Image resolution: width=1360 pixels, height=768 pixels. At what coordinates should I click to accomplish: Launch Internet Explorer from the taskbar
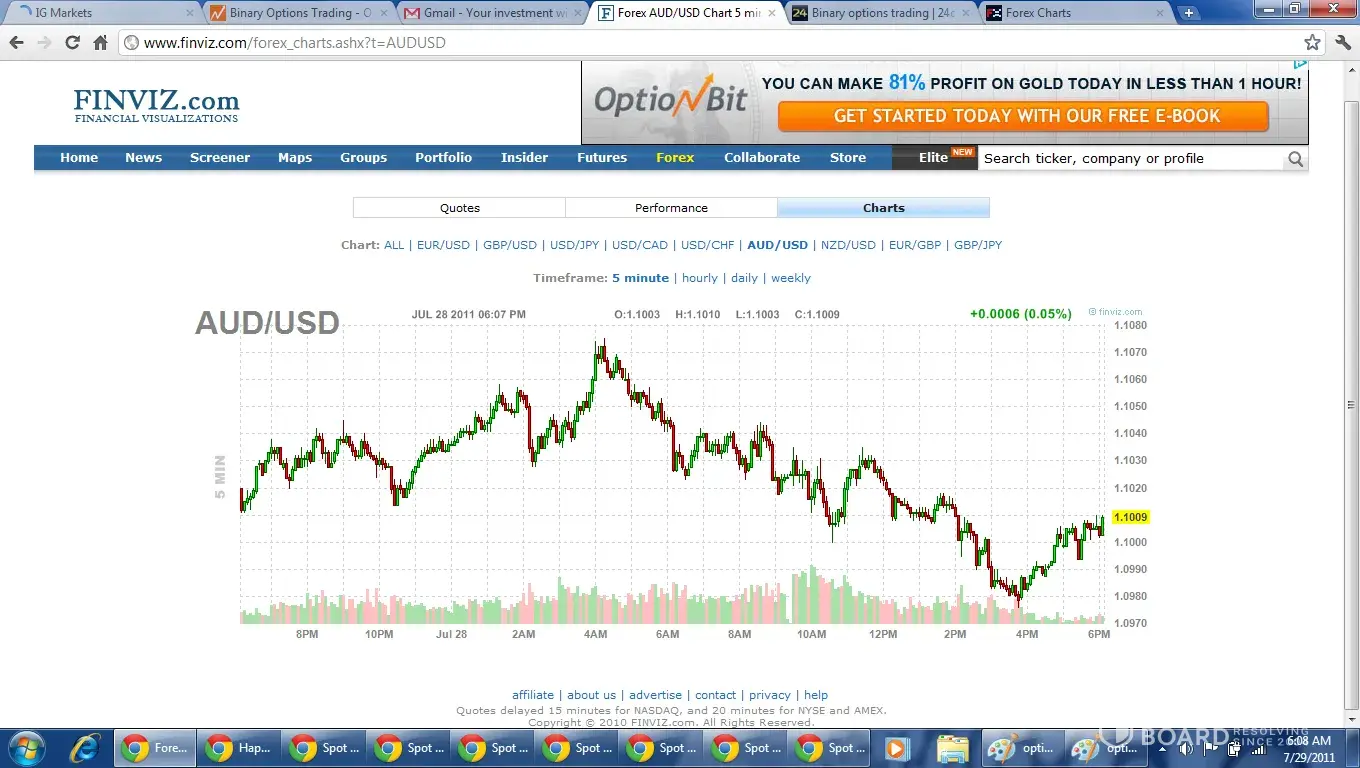[x=85, y=748]
